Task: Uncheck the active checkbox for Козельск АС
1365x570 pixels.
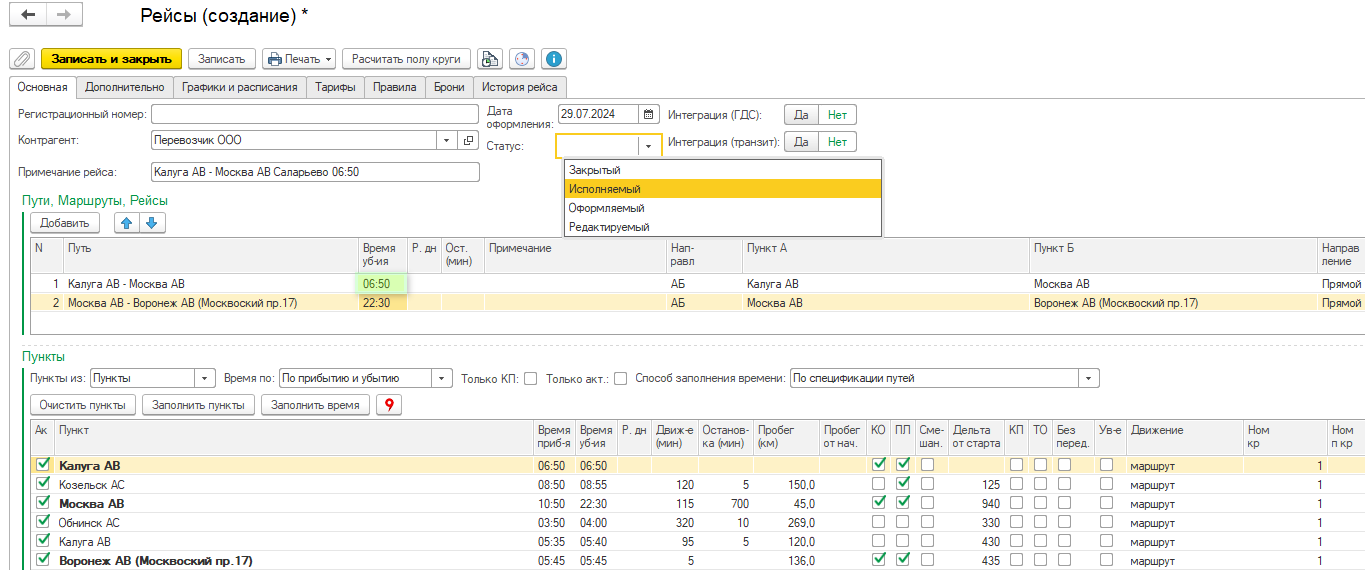Action: tap(42, 484)
